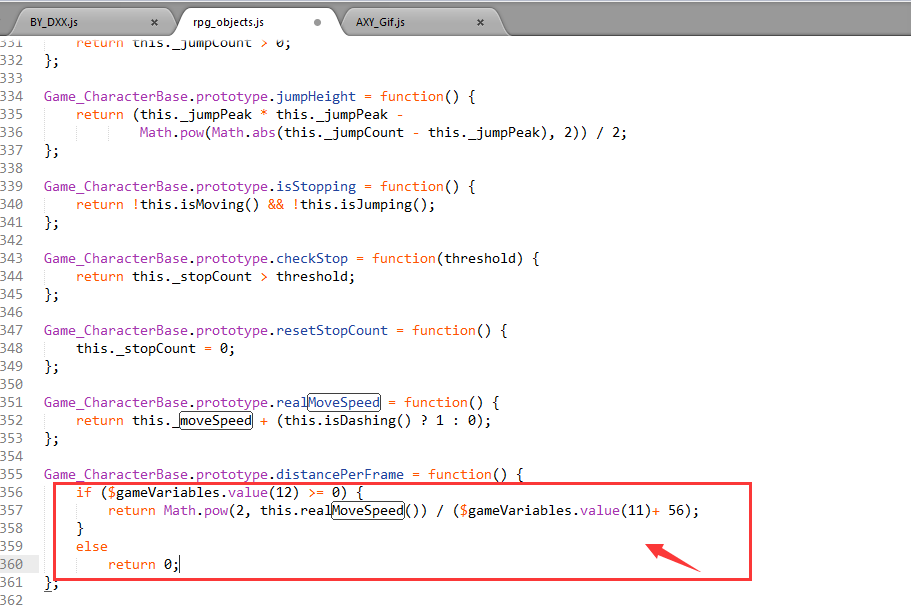Click the else keyword on line 359
The image size is (911, 609).
point(92,547)
